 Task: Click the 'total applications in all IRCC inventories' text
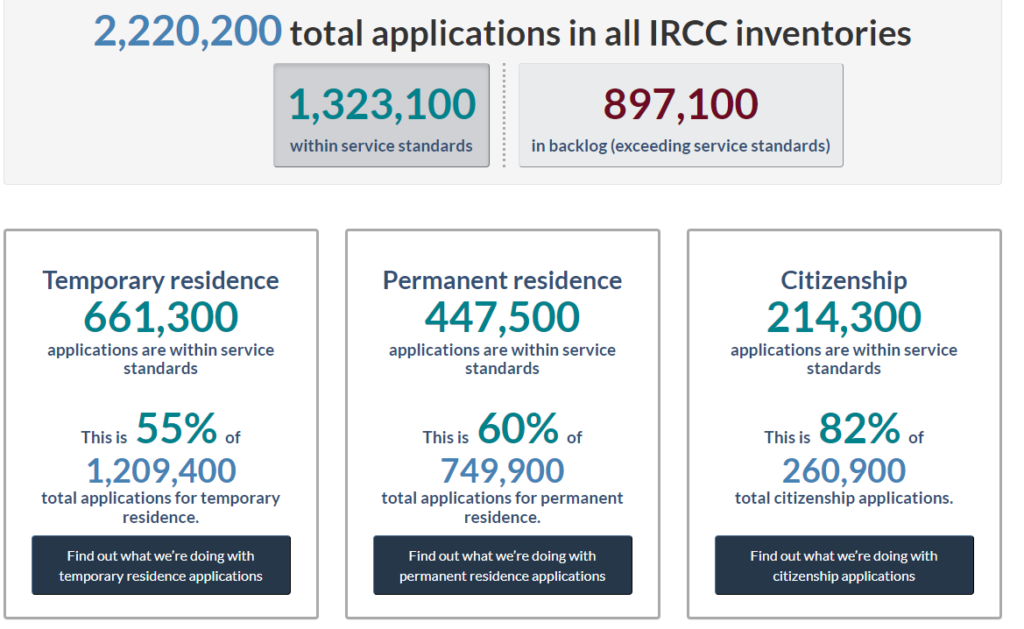pos(600,34)
